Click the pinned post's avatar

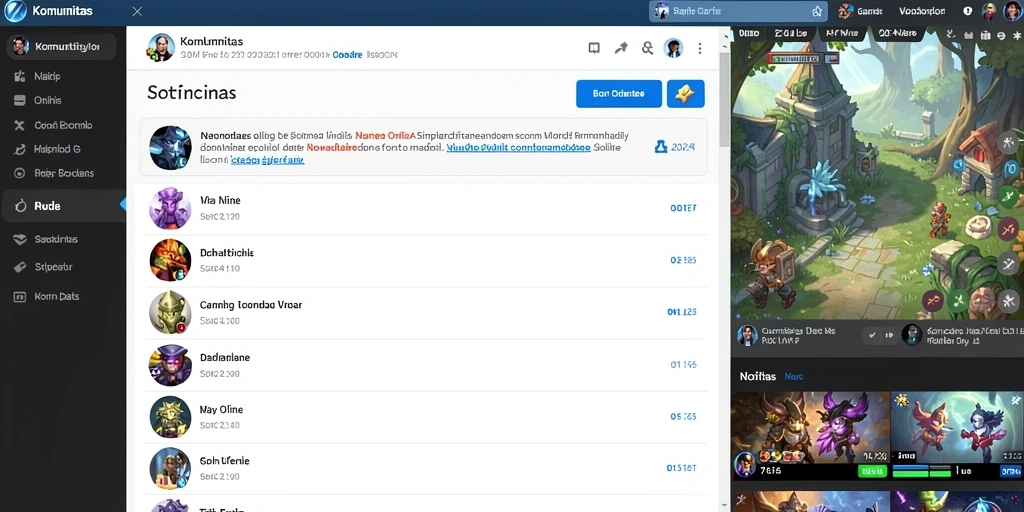pyautogui.click(x=170, y=148)
